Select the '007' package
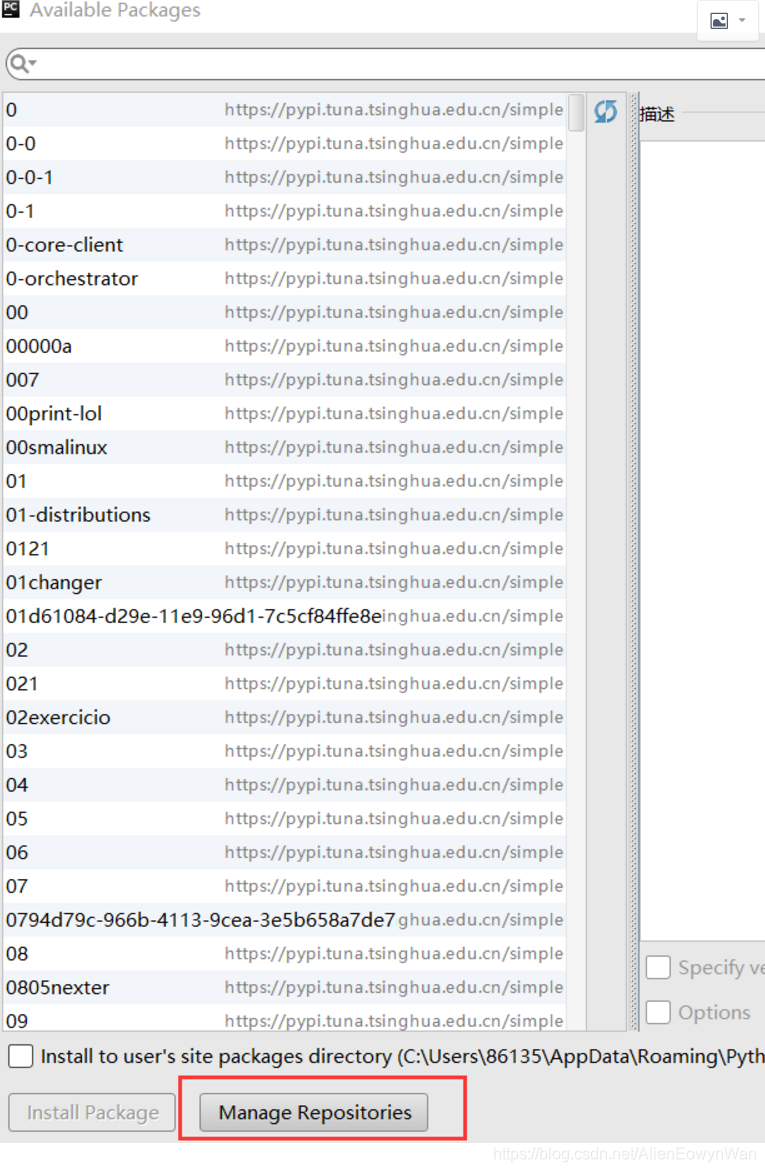 click(x=284, y=380)
